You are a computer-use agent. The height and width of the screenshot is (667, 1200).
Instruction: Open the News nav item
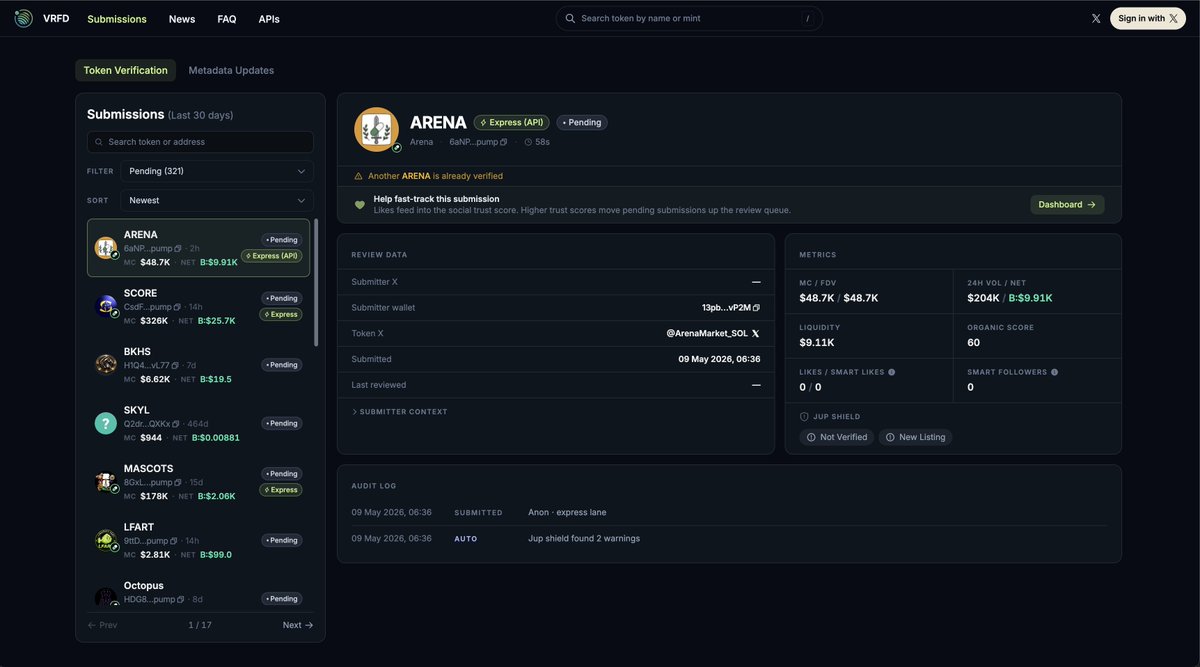[182, 19]
